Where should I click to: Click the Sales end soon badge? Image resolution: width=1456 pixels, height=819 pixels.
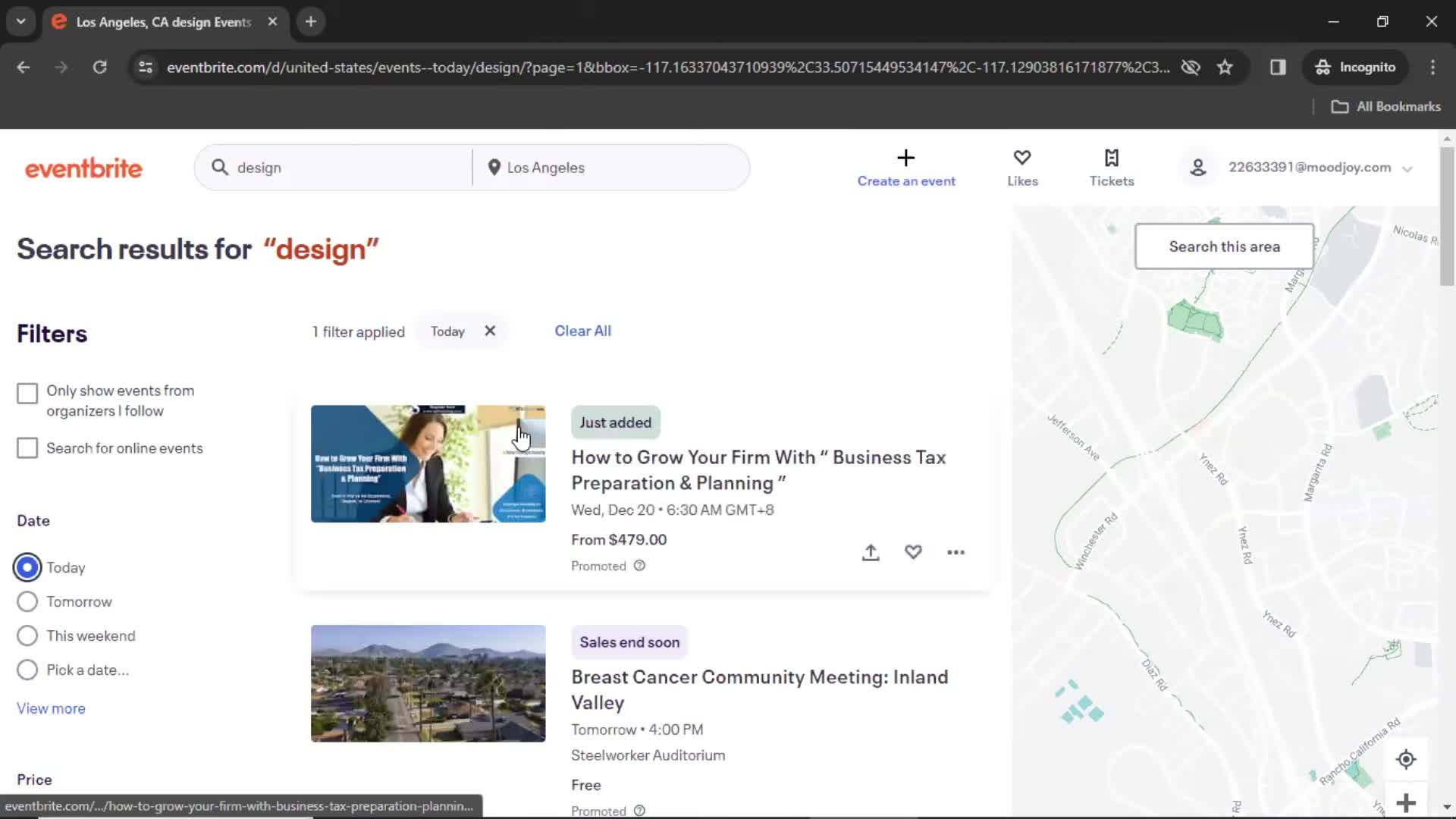629,642
